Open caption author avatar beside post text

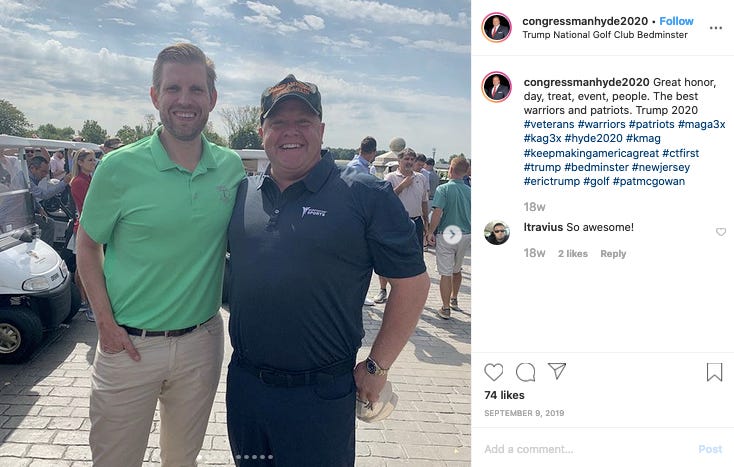497,87
